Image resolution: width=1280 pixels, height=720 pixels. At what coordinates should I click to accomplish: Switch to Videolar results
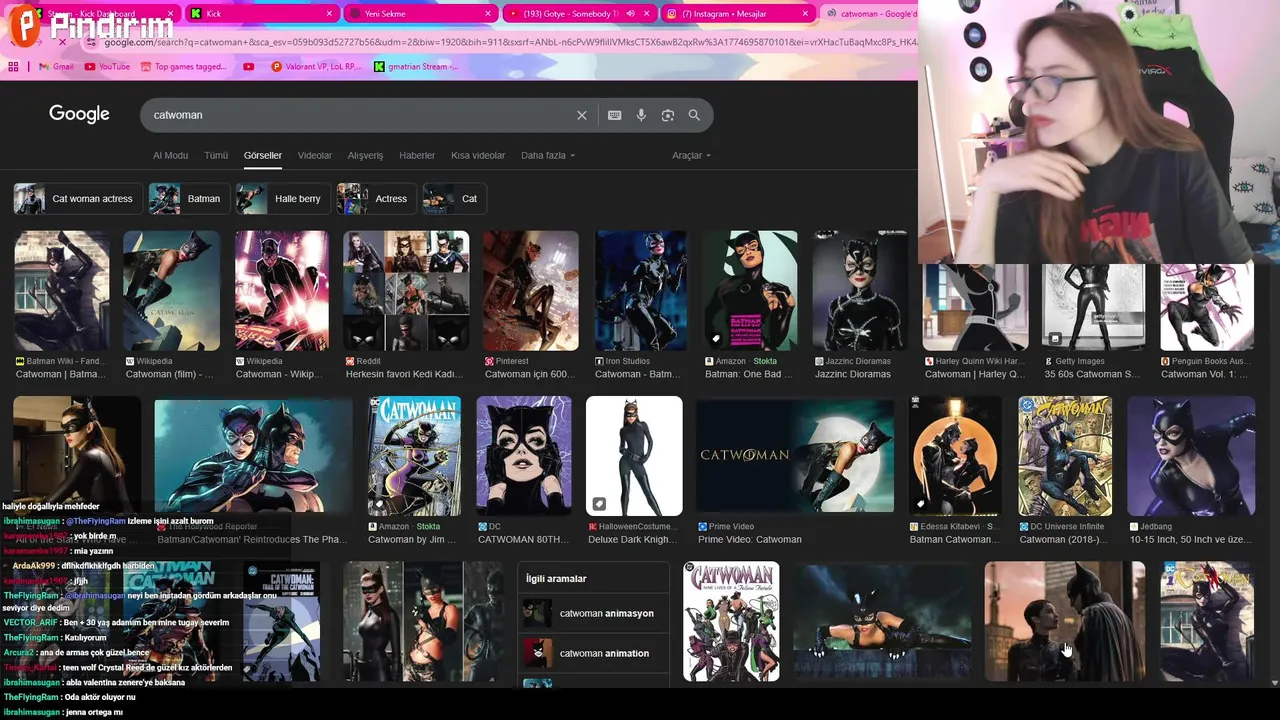[315, 155]
